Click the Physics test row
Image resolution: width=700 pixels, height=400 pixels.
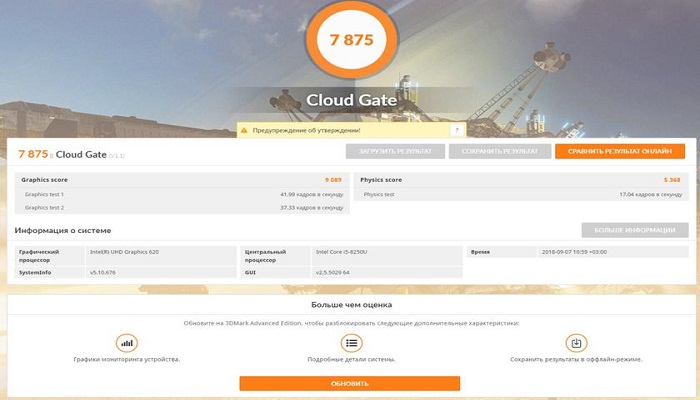click(x=521, y=194)
